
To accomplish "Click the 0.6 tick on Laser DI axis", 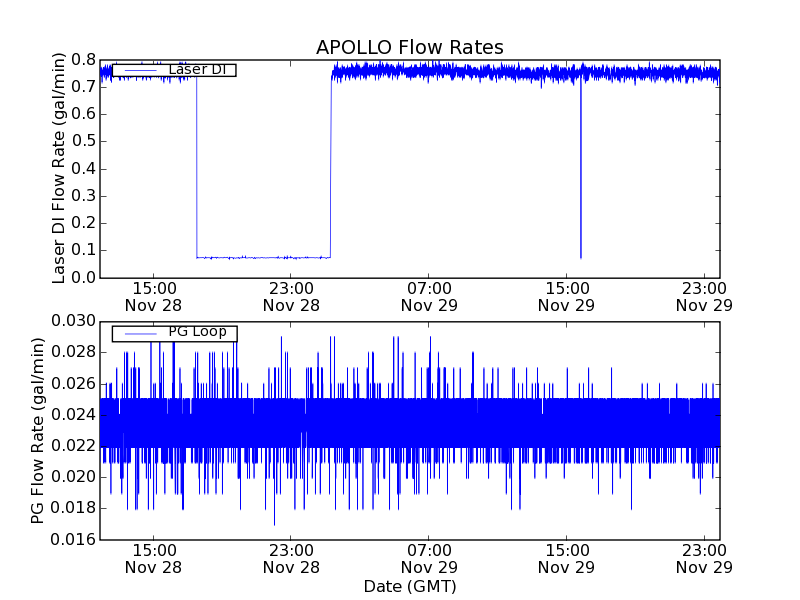I will [84, 114].
